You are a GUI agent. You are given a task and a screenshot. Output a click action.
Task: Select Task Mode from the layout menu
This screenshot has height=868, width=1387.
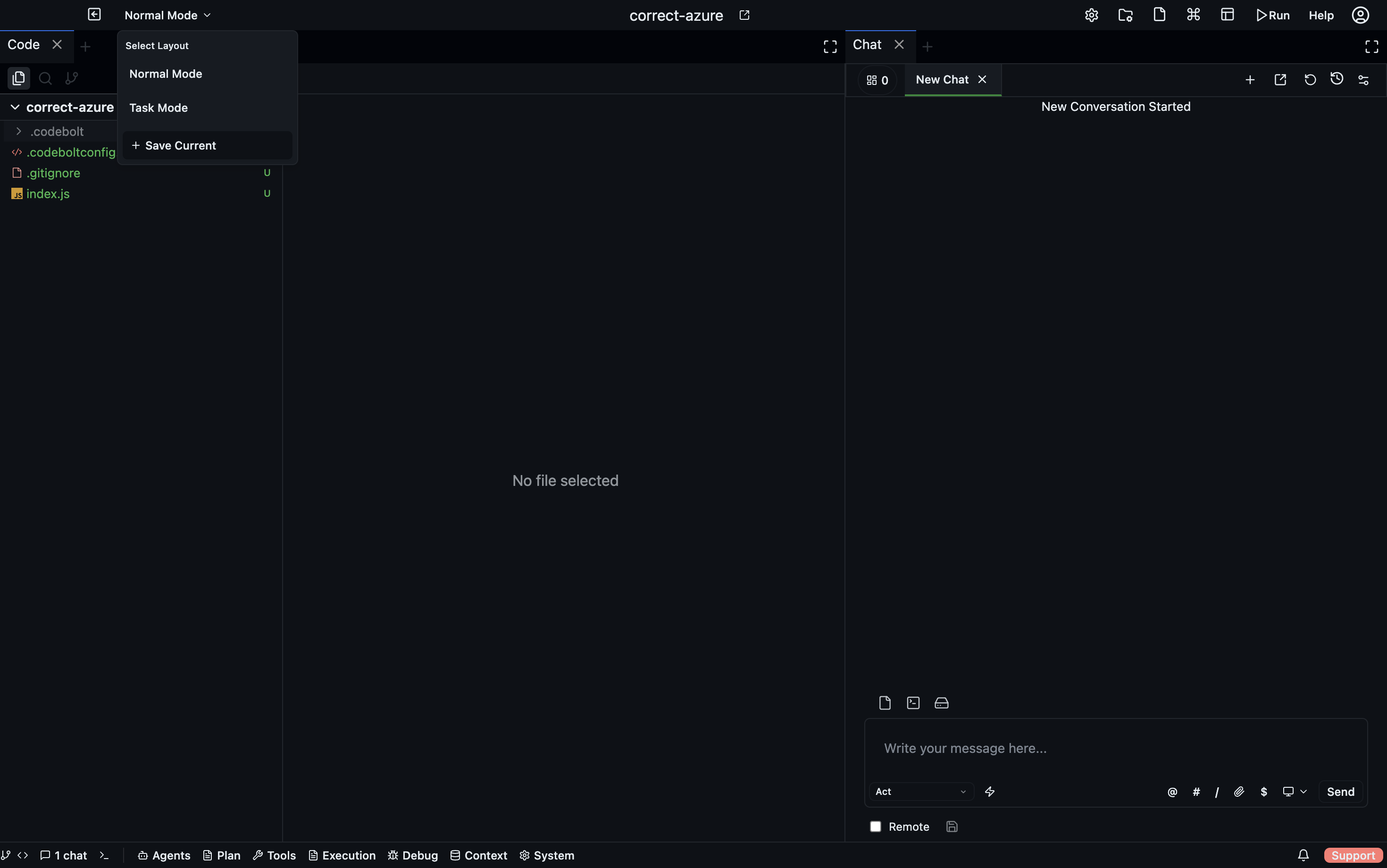(x=159, y=108)
